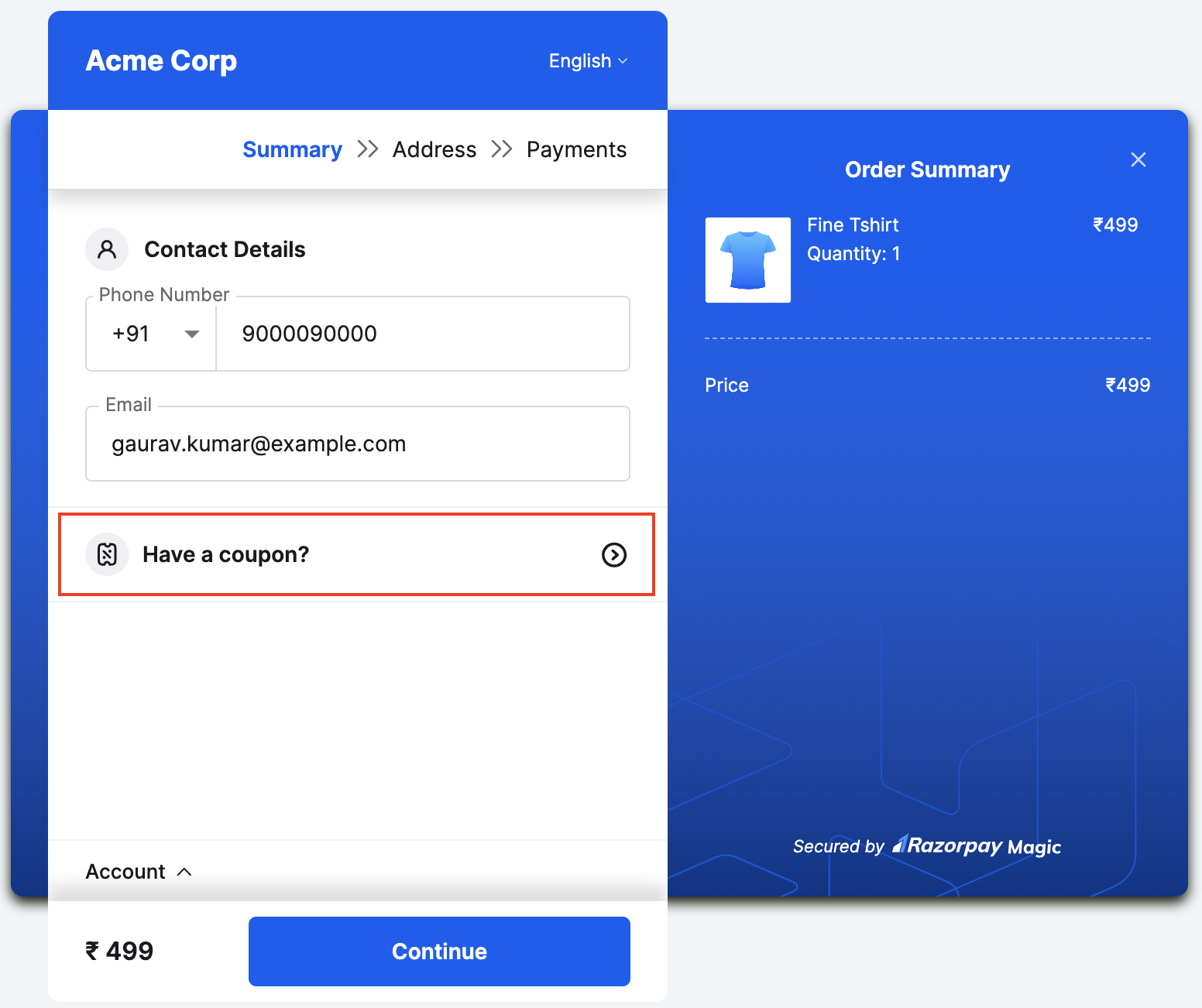The image size is (1202, 1008).
Task: Open the +91 country code dropdown
Action: point(151,334)
